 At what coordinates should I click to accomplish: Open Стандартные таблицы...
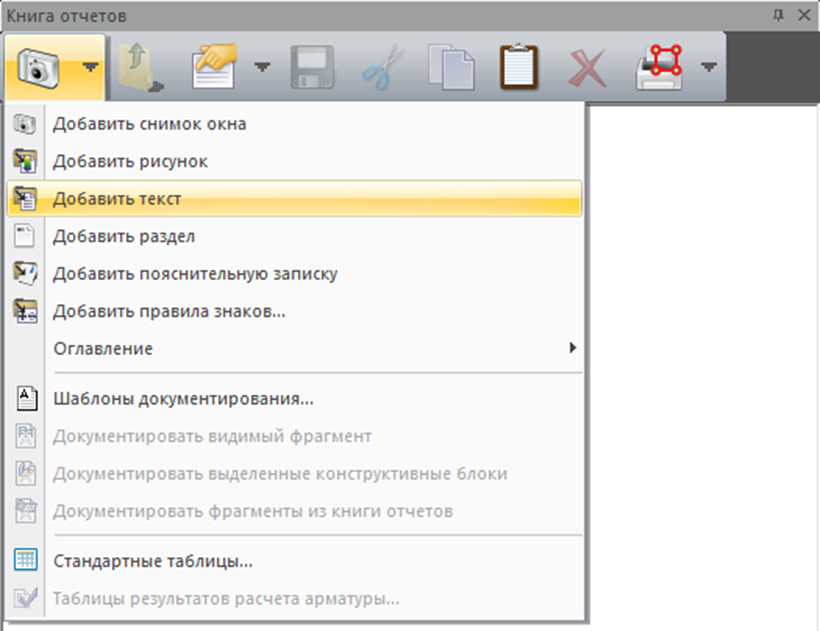[294, 561]
